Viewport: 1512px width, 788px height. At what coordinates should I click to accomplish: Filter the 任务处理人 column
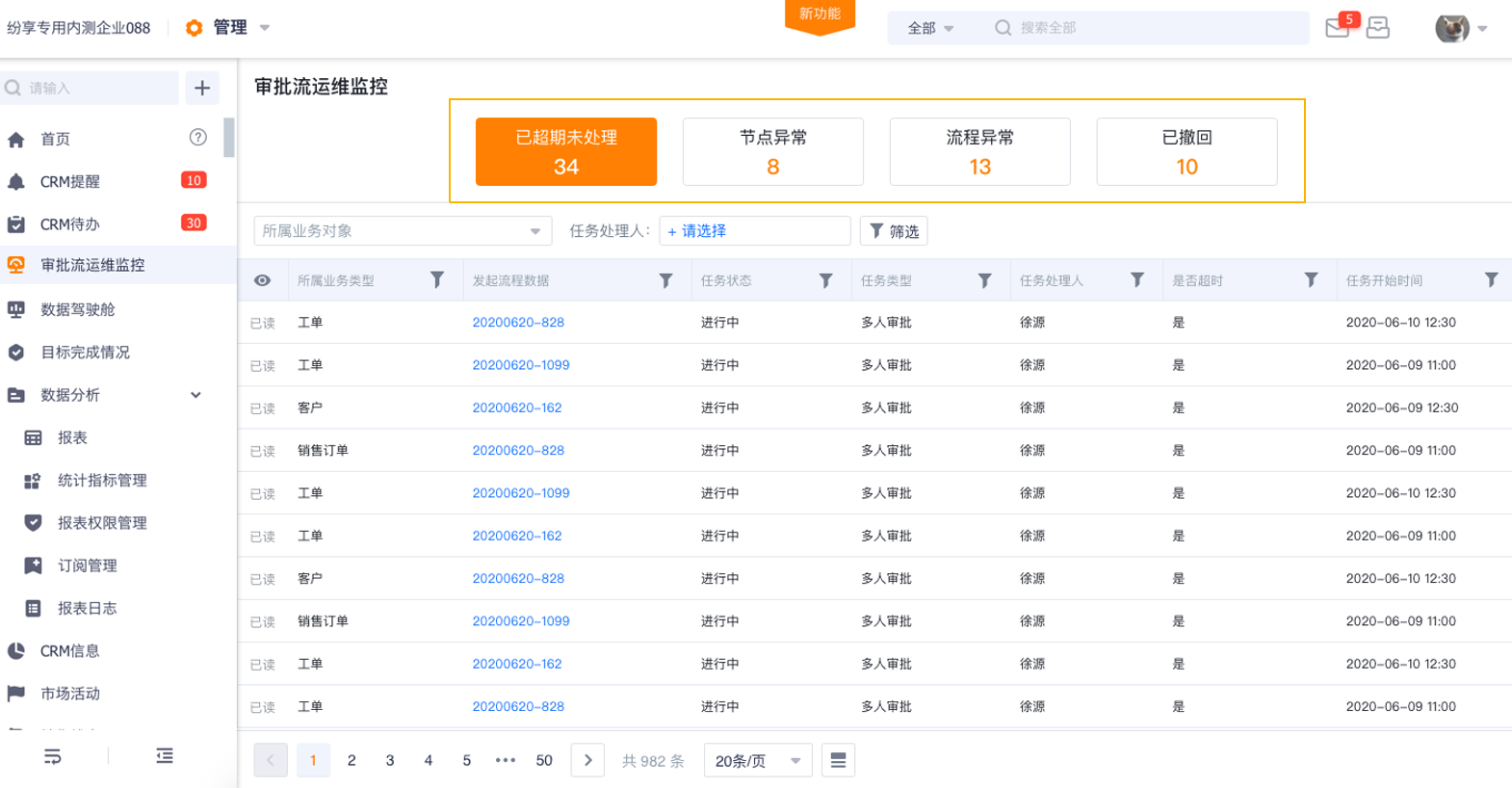point(1137,279)
